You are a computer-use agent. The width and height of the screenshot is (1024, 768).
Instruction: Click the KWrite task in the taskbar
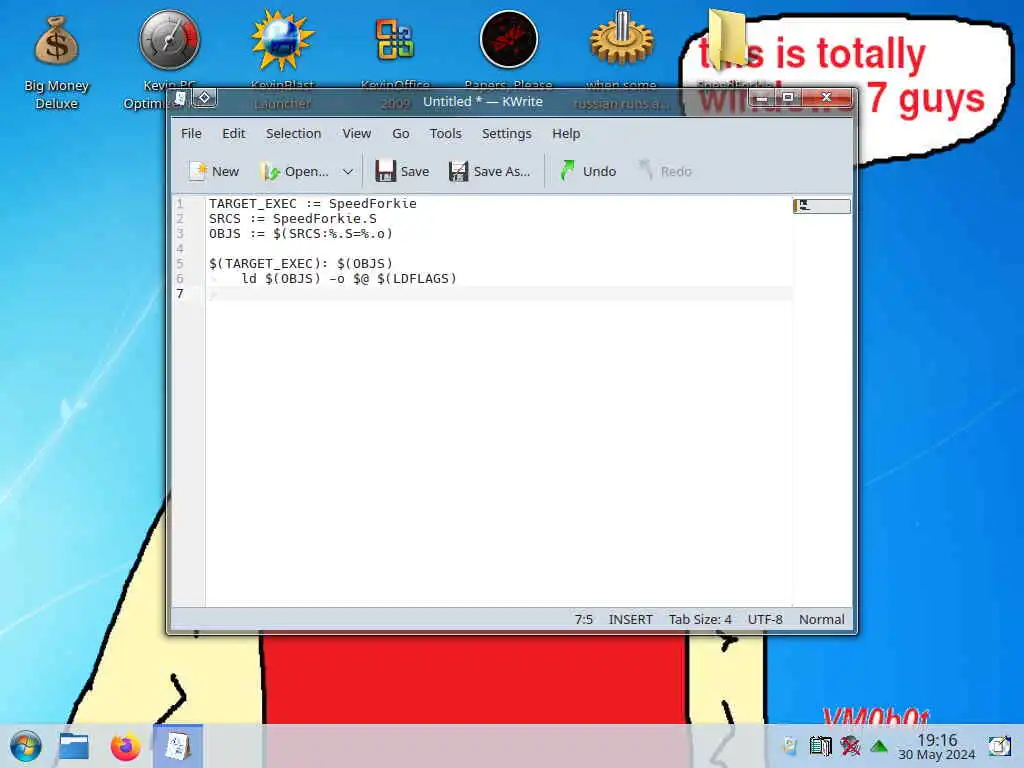178,746
